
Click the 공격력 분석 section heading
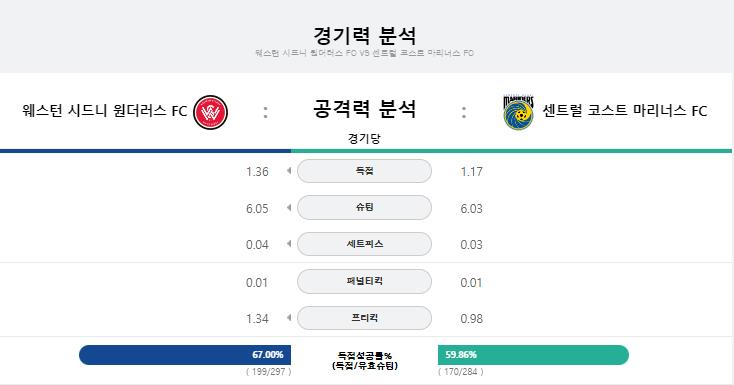364,109
